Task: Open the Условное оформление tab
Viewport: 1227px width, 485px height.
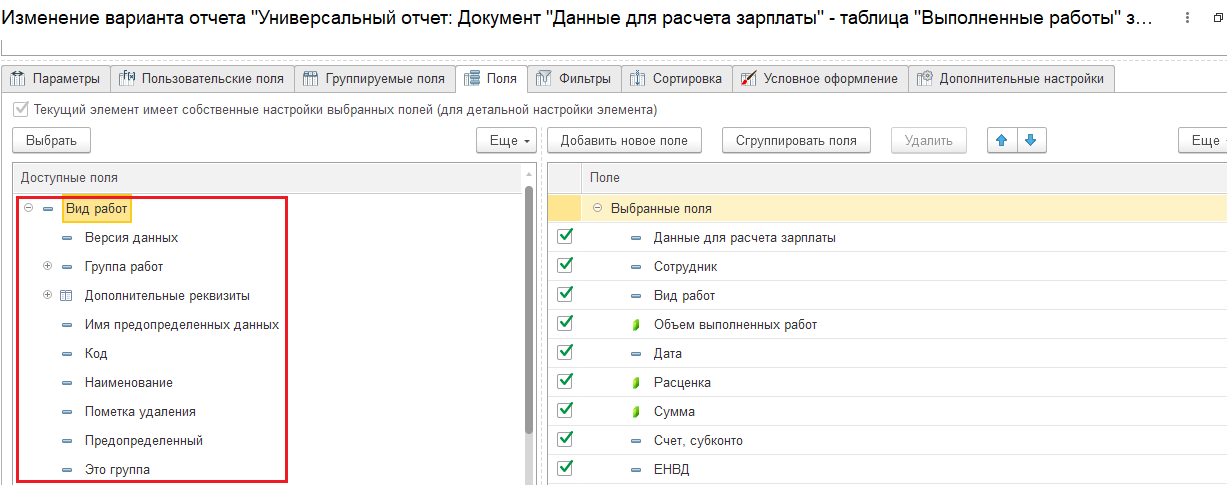Action: [x=820, y=79]
